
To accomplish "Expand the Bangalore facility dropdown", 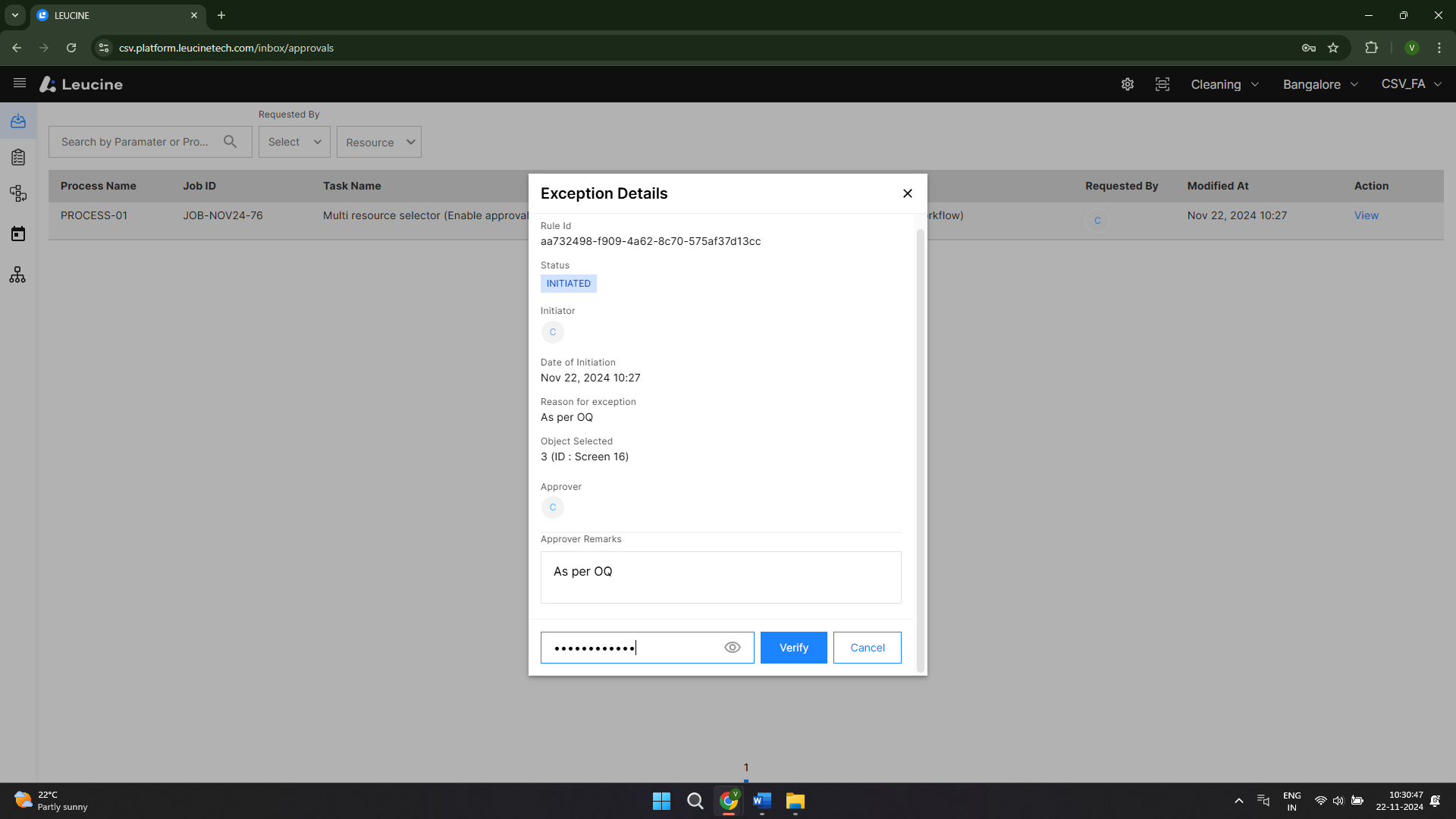I will point(1320,84).
